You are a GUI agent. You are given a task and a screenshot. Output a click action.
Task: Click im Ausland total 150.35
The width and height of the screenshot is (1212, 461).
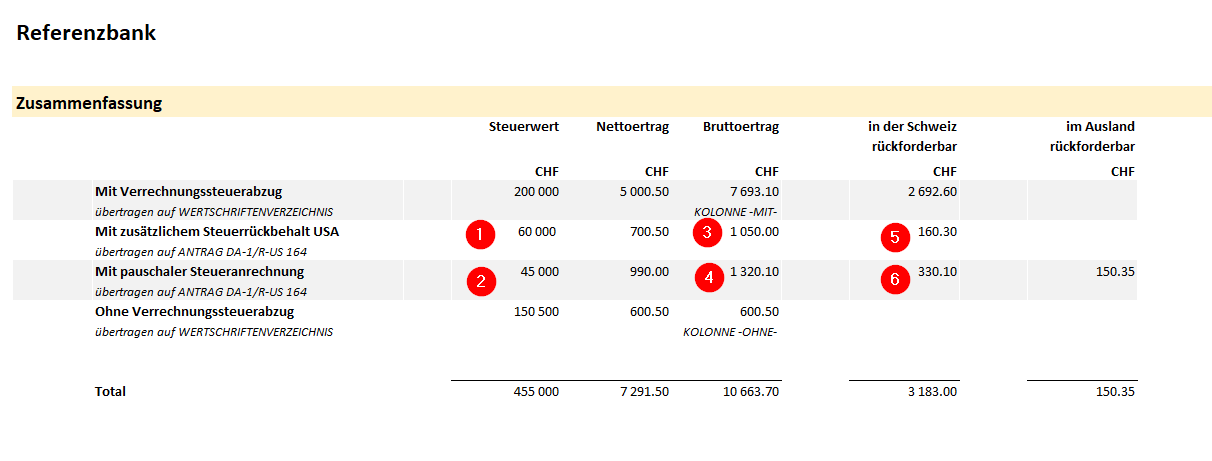click(1115, 391)
